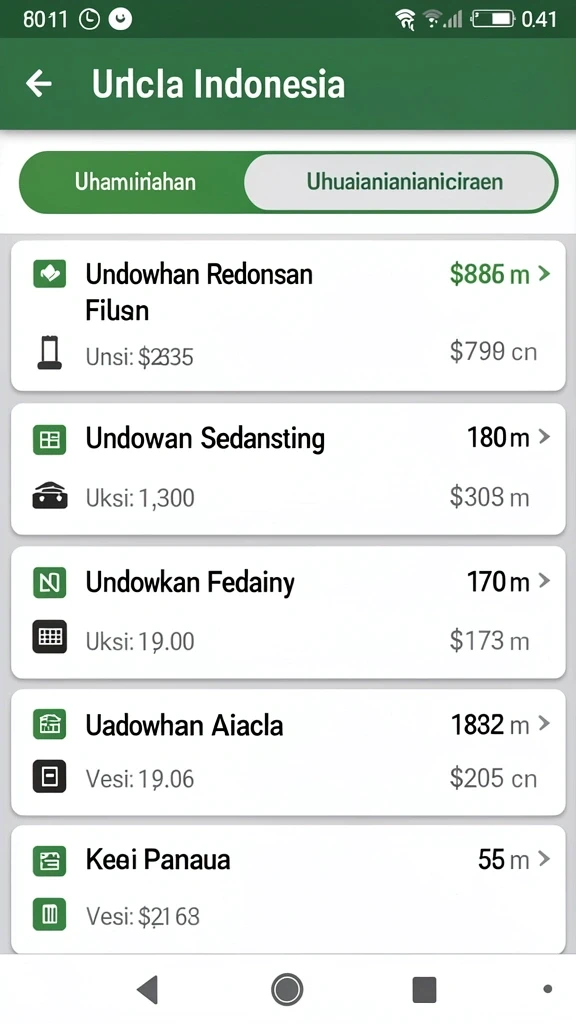Tap the black icon beside Uksi: 1,300
Image resolution: width=576 pixels, height=1024 pixels.
pyautogui.click(x=50, y=496)
